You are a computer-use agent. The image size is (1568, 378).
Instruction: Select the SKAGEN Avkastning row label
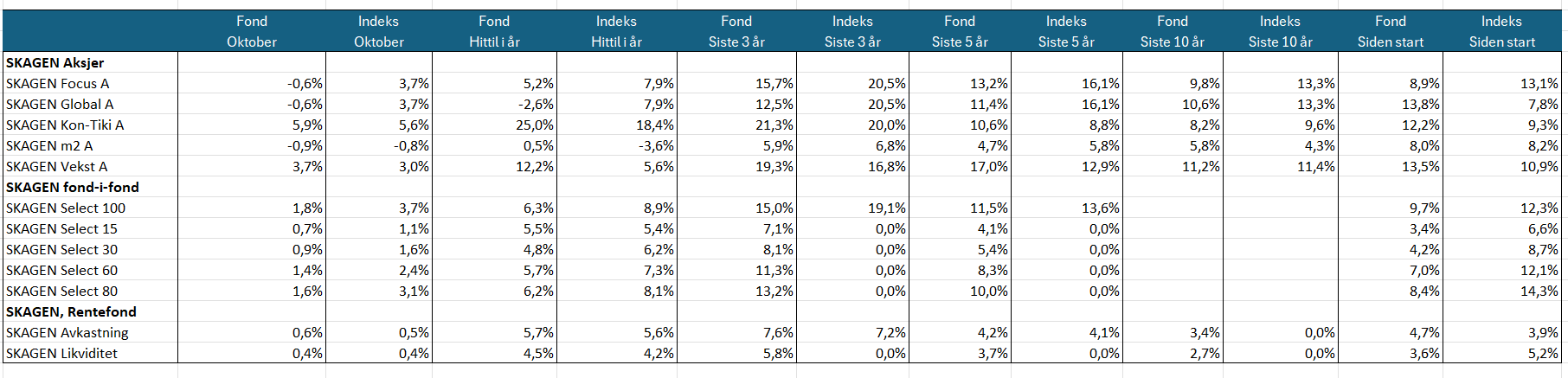click(67, 333)
